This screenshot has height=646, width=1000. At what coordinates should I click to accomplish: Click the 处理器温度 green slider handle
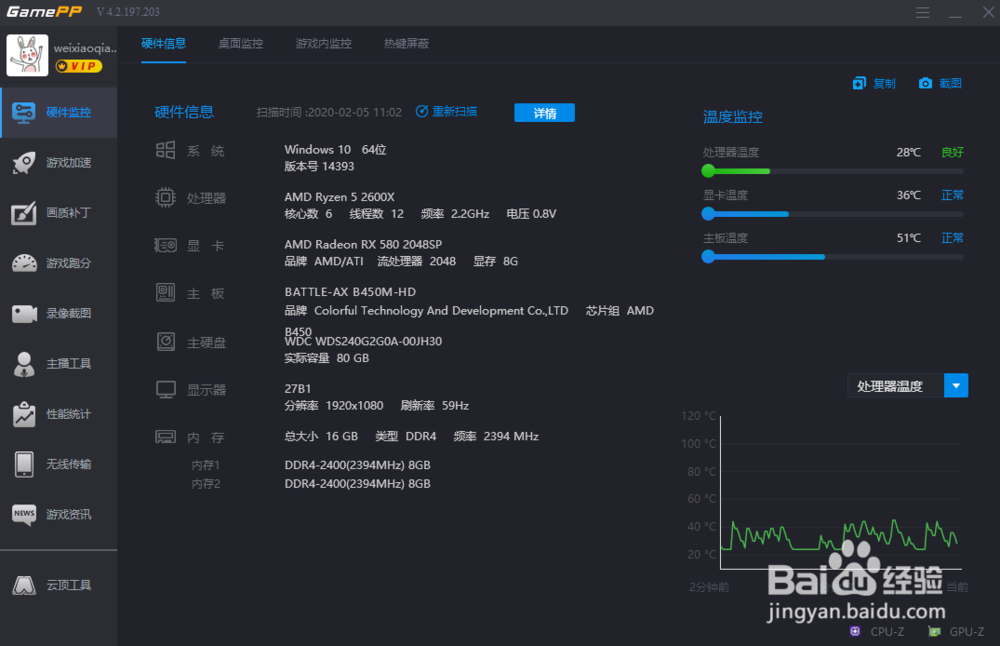pos(708,171)
